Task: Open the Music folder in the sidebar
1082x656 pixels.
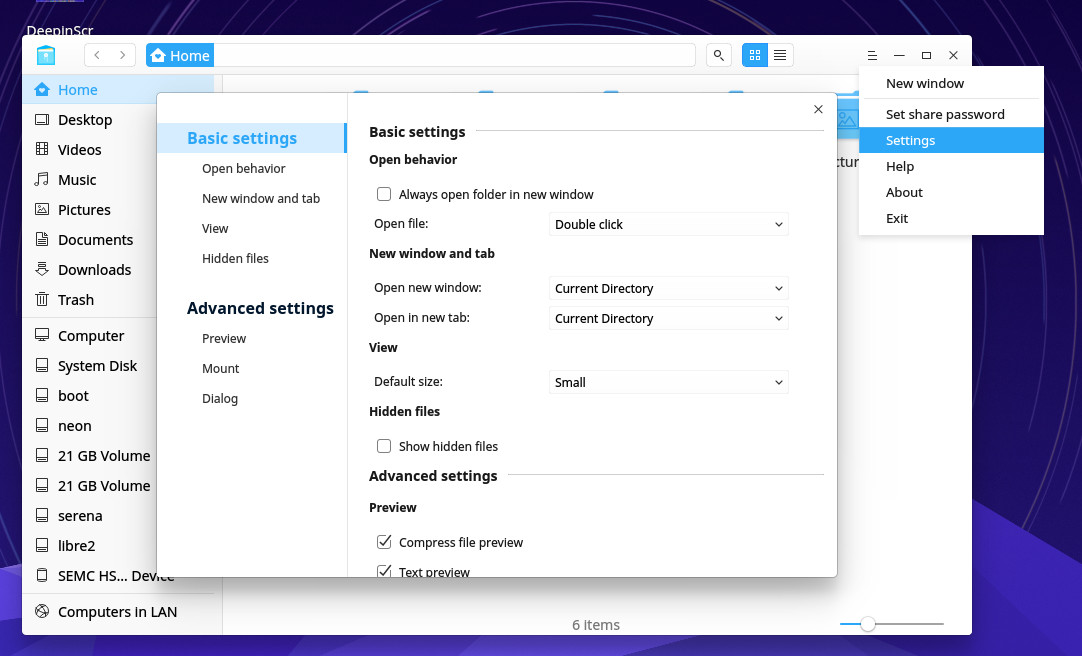Action: click(x=79, y=179)
